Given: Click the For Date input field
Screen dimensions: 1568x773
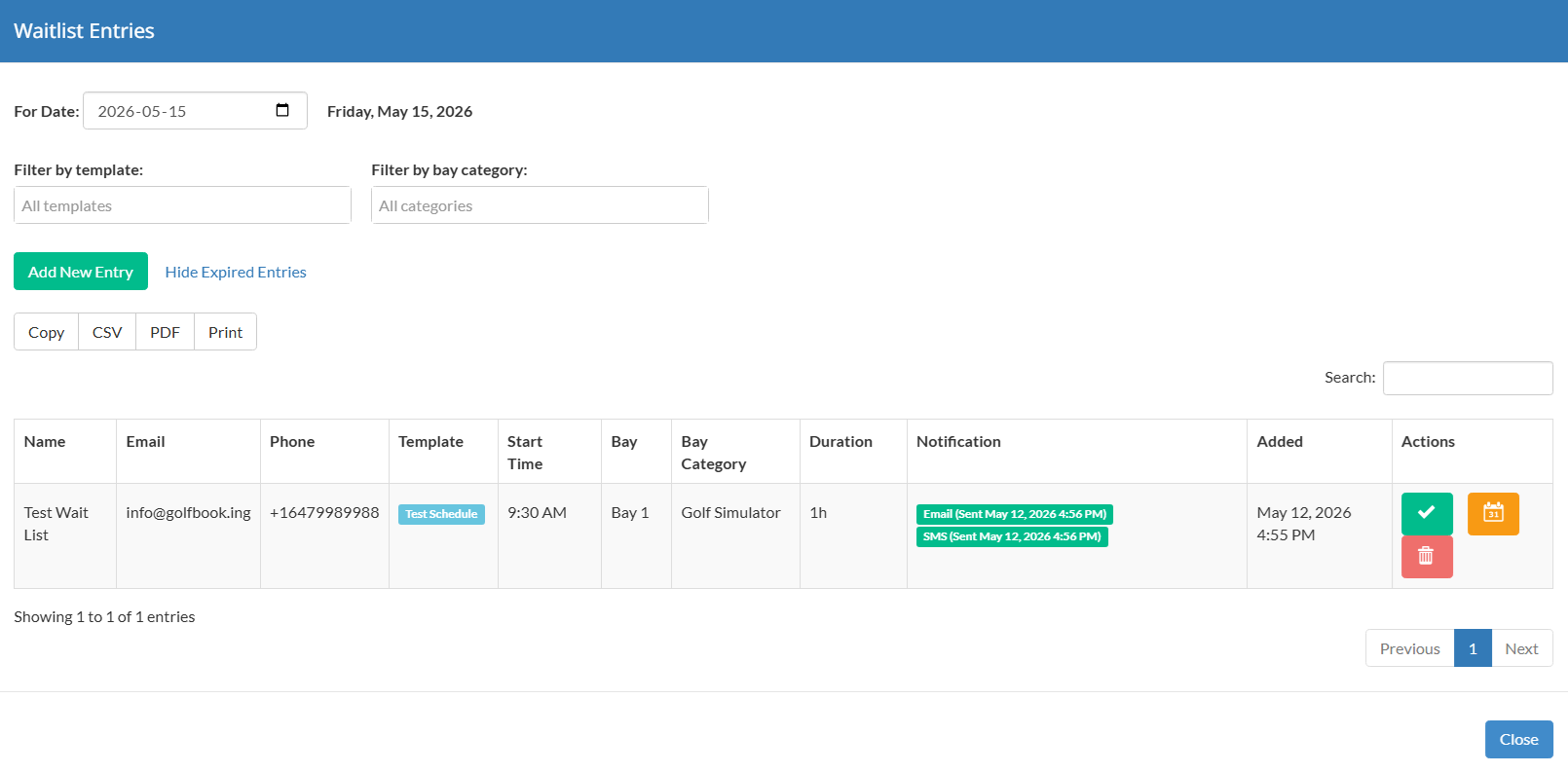Looking at the screenshot, I should (195, 111).
